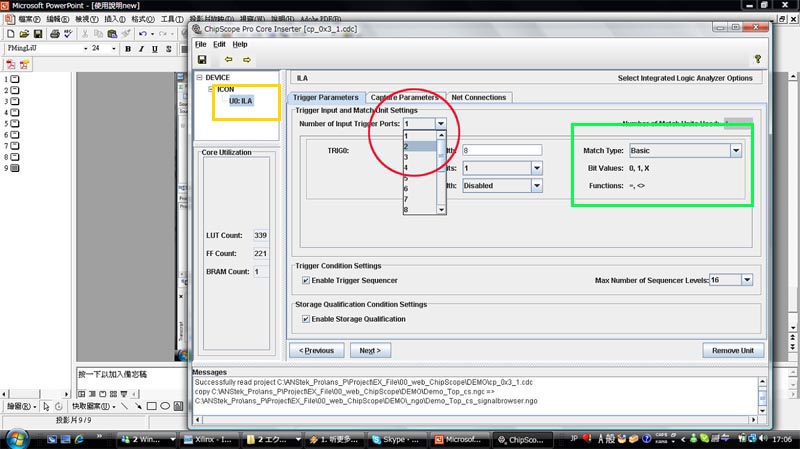
Task: Switch to the Trigger Parameters tab
Action: click(326, 97)
